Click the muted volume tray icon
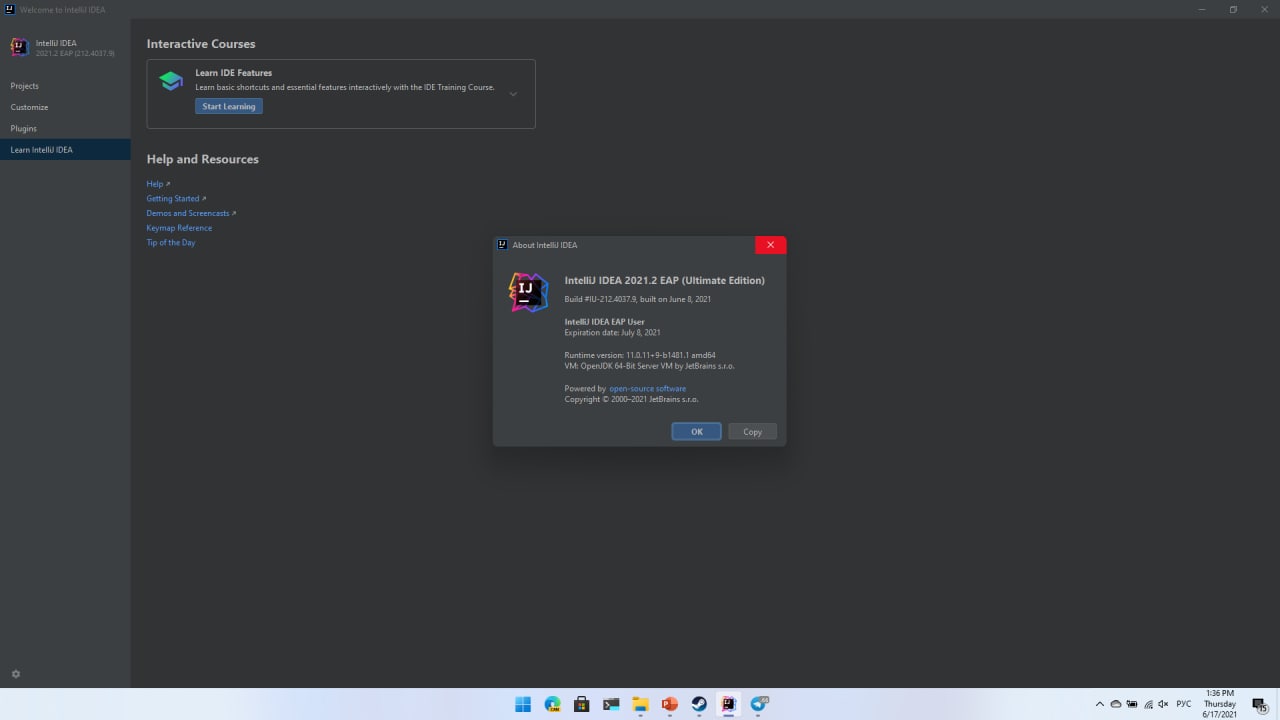Screen dimensions: 1280x720 point(1163,704)
